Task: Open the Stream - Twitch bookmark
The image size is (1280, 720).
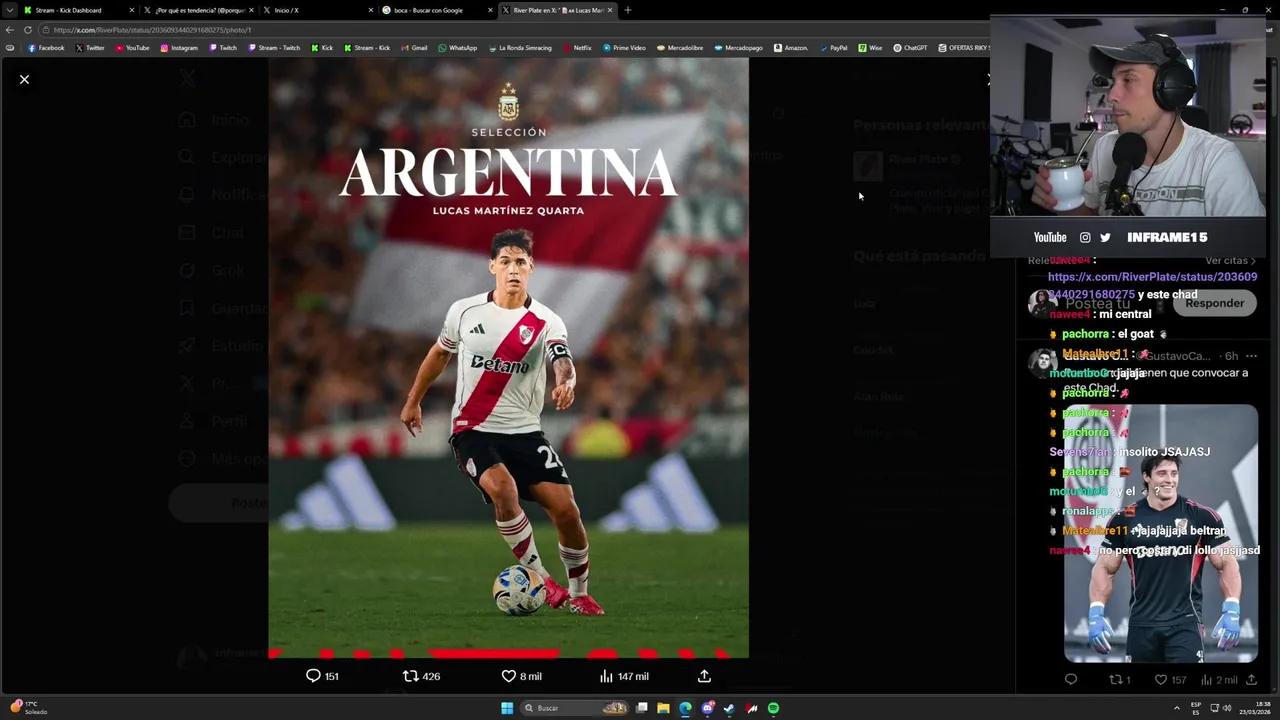Action: tap(273, 48)
